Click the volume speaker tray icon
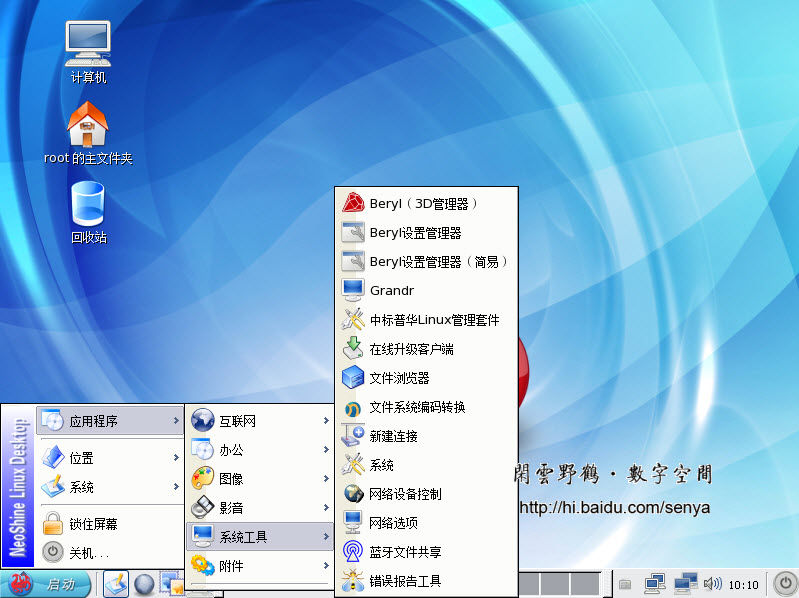Screen dimensions: 799x598 712,584
